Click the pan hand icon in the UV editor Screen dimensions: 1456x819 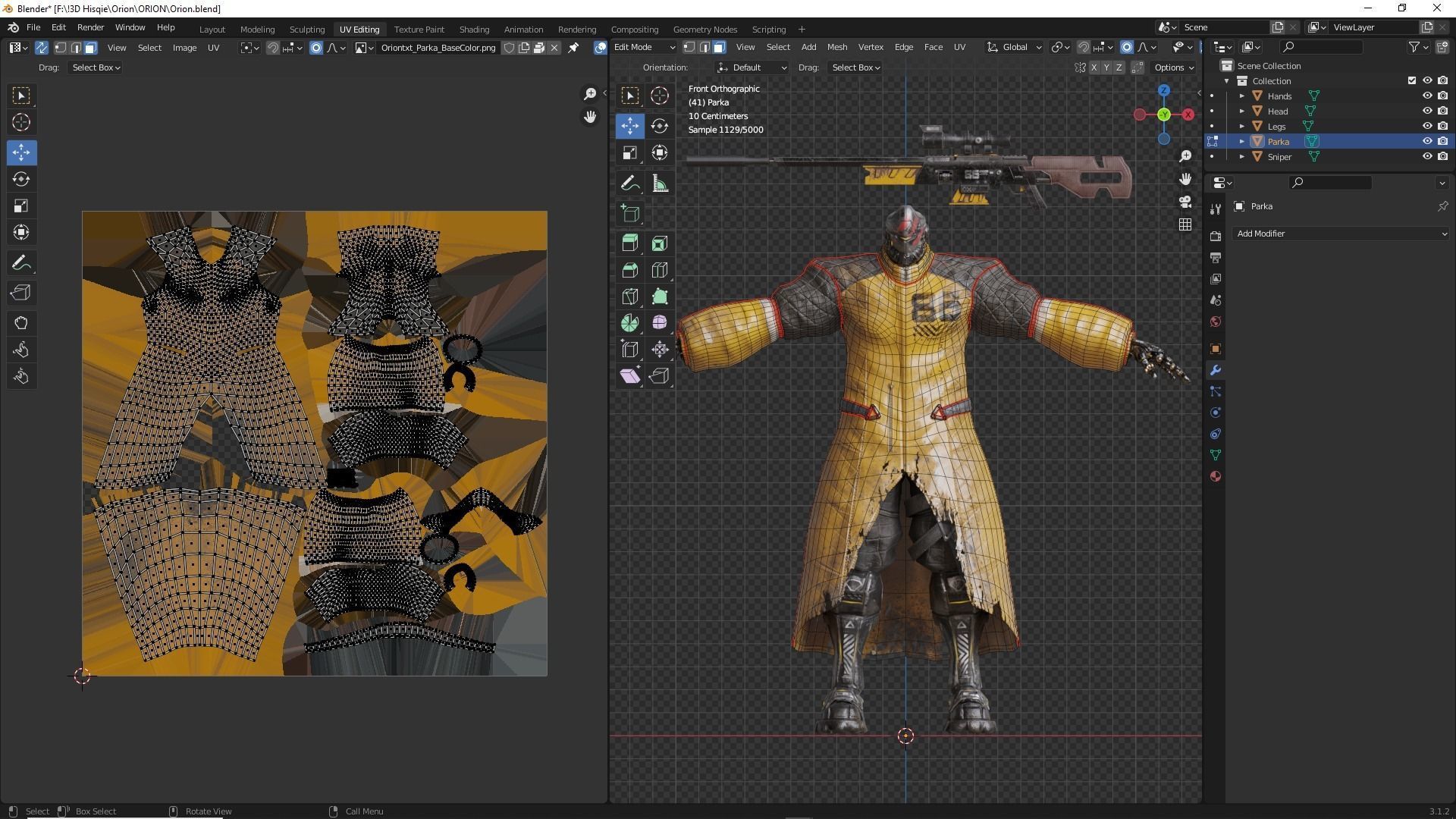coord(590,117)
